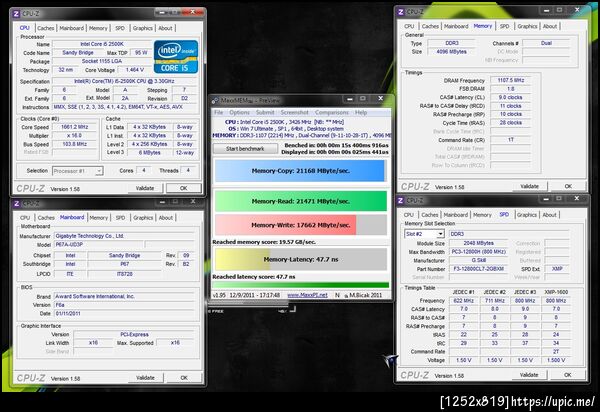
Task: Click the CPU-Z icon in the Mainboard window title bar
Action: tap(16, 204)
